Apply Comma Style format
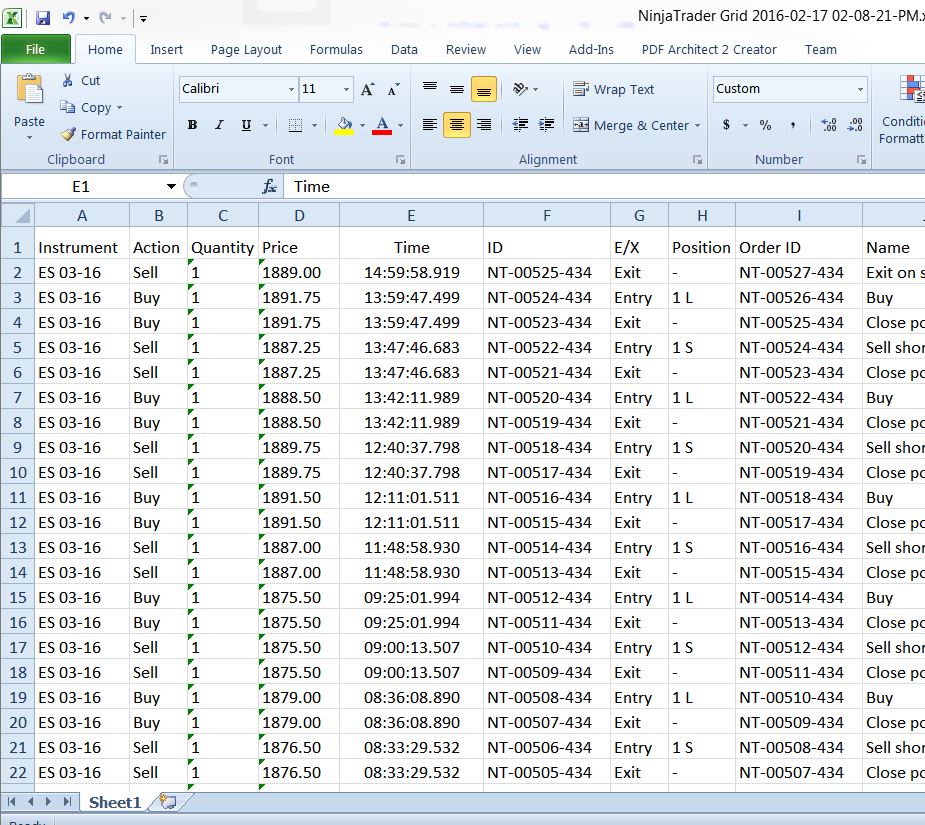Viewport: 925px width, 825px height. [x=793, y=125]
